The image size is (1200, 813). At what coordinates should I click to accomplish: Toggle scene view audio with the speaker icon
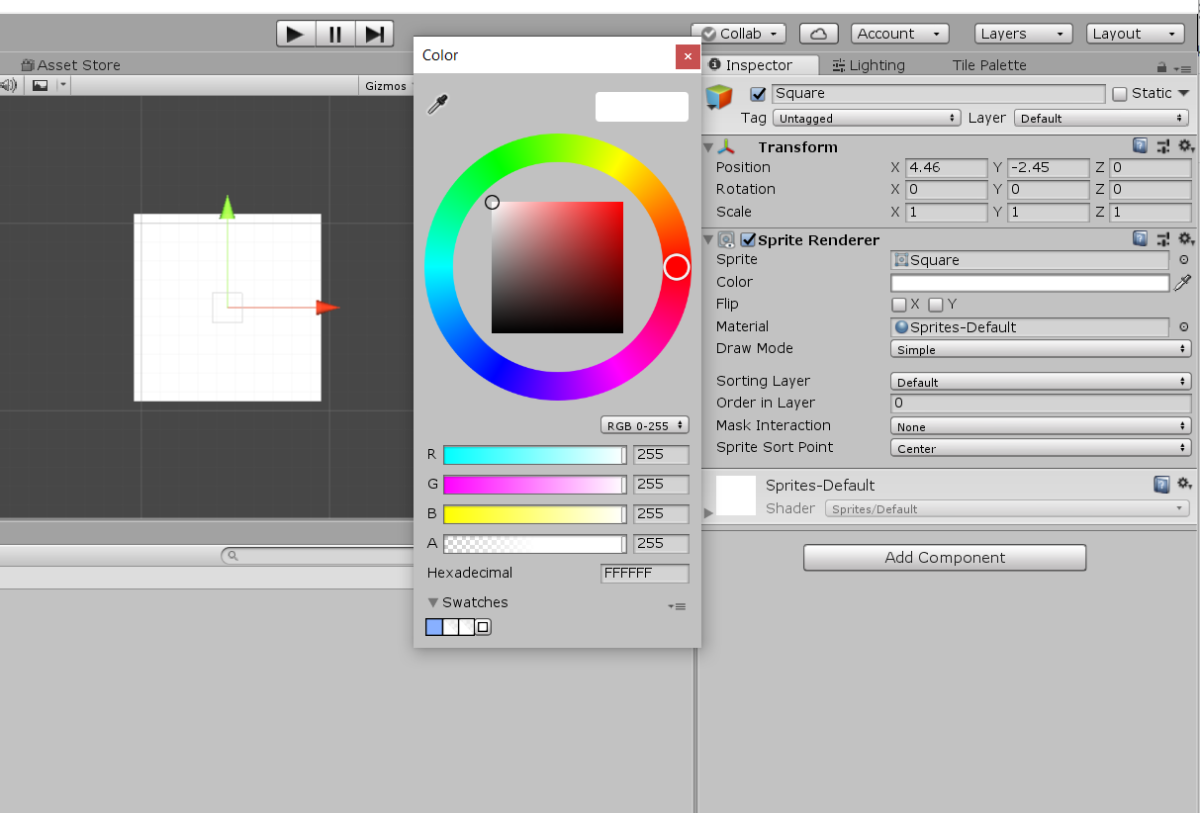tap(10, 84)
